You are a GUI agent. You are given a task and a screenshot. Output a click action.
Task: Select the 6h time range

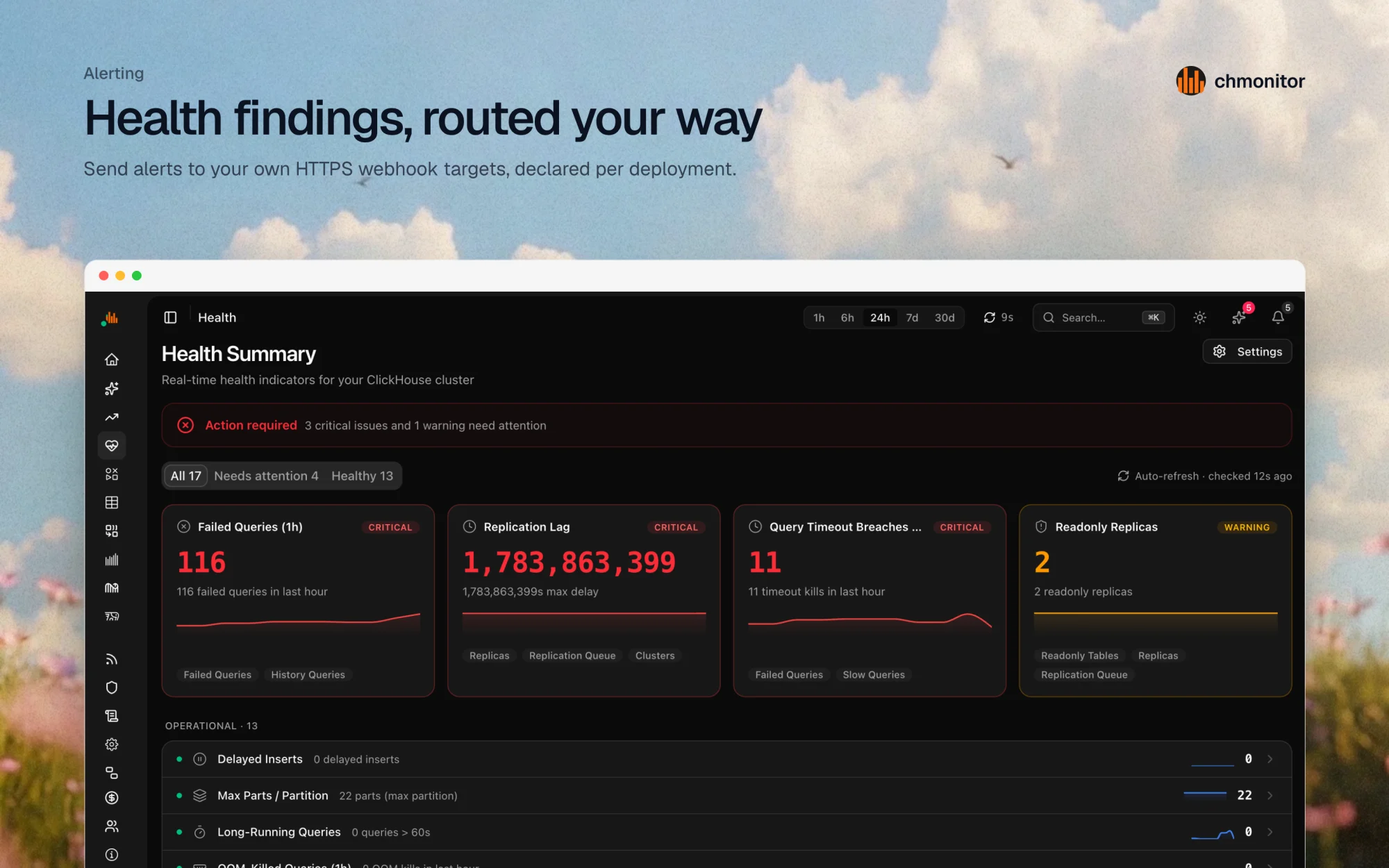click(847, 317)
